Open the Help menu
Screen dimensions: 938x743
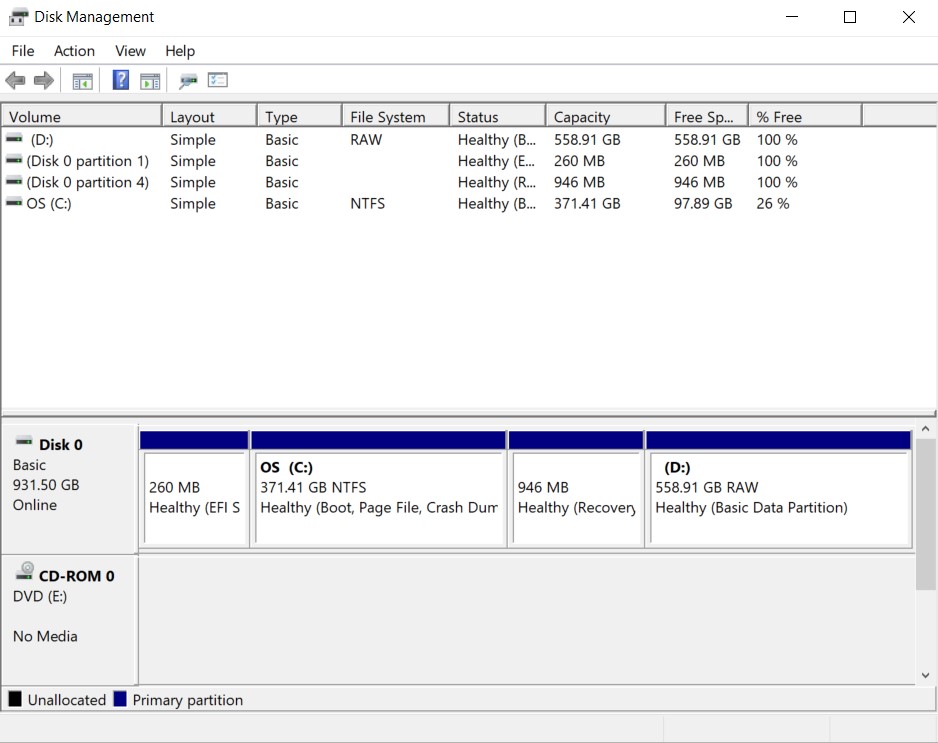pyautogui.click(x=180, y=51)
